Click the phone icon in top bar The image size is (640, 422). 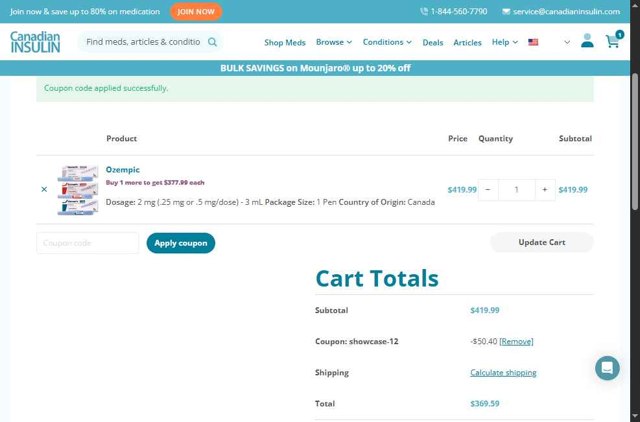point(424,11)
